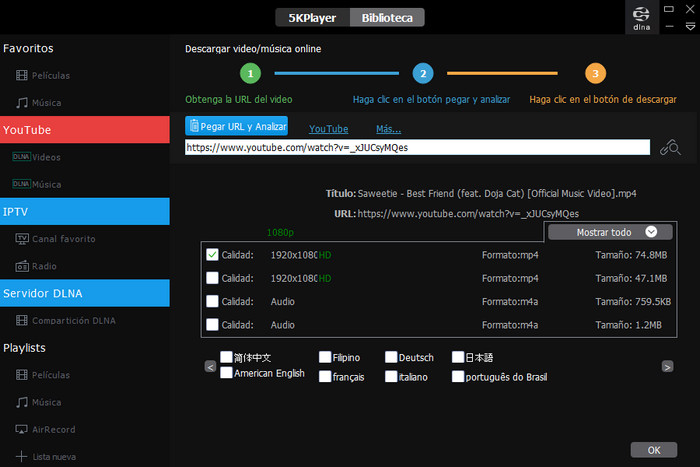This screenshot has height=467, width=700.
Task: Select the Favoritos sidebar heading
Action: coord(28,48)
